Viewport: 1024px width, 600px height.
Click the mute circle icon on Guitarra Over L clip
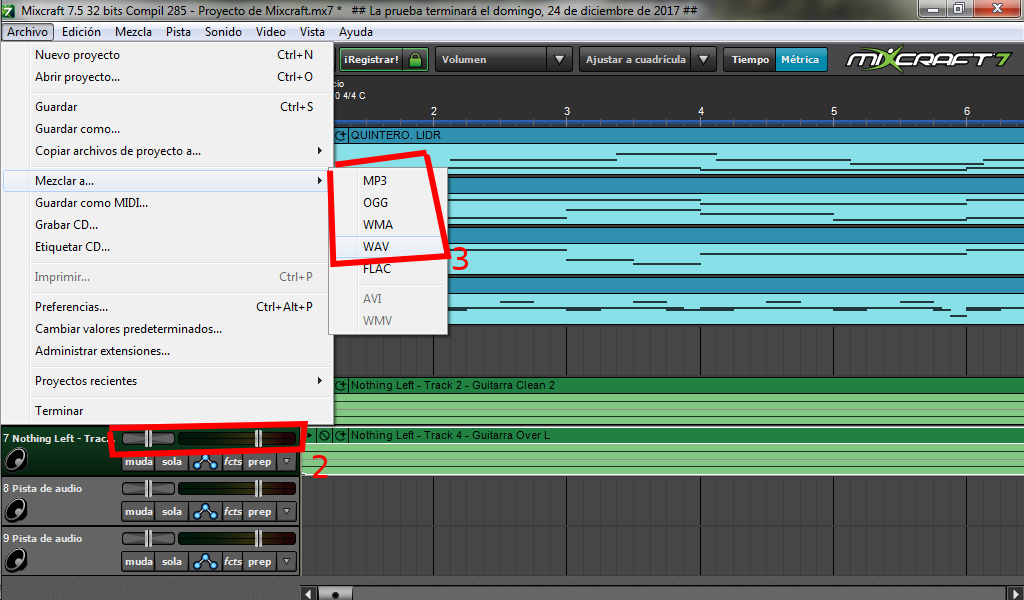coord(324,435)
